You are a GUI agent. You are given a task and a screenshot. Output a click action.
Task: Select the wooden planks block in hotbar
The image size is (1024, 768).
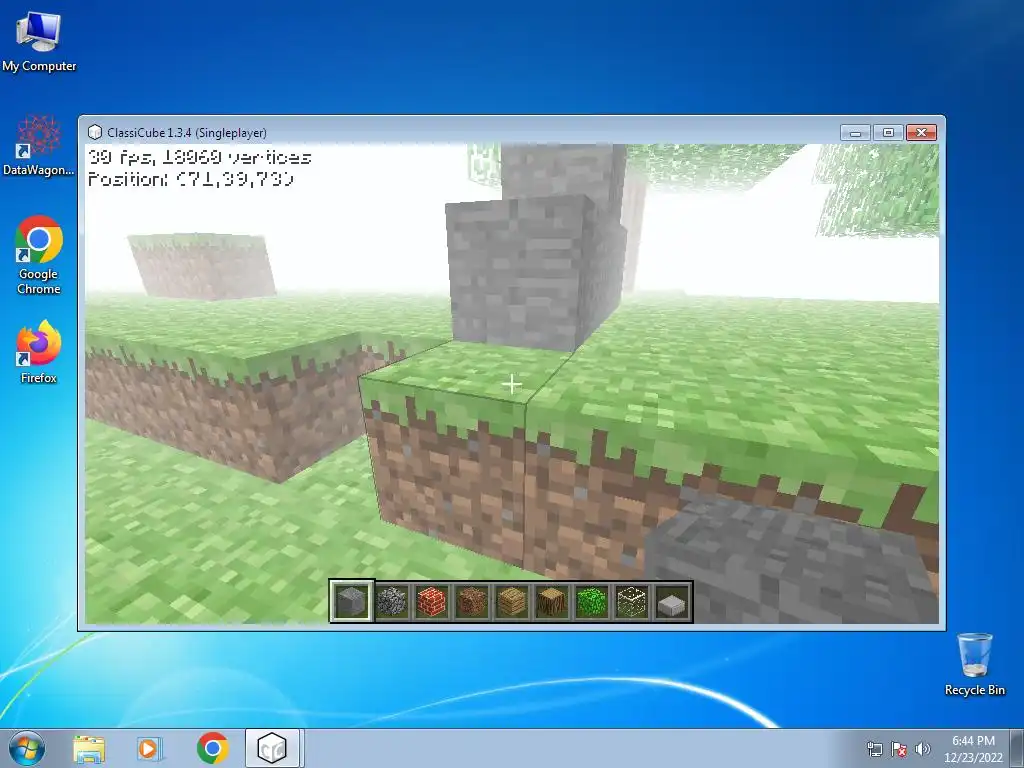click(511, 601)
